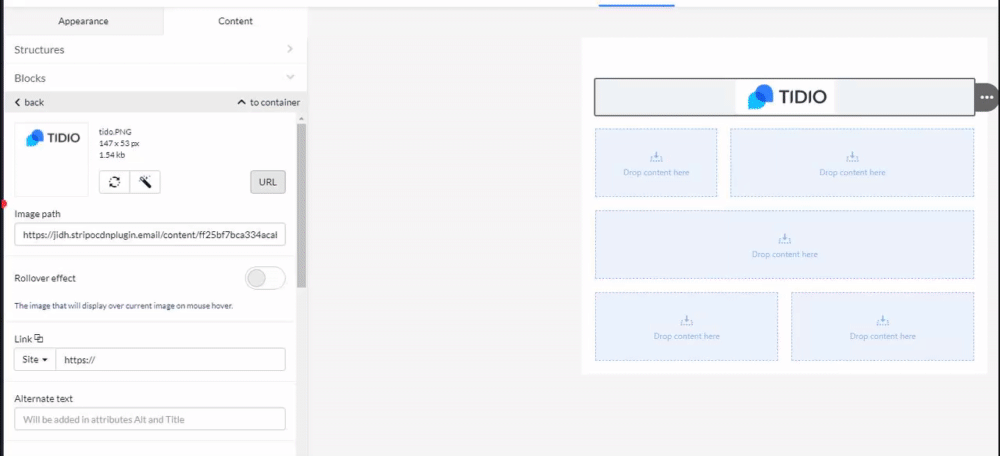The image size is (1000, 456).
Task: Click the drop icon in the top-left empty container
Action: 656,157
